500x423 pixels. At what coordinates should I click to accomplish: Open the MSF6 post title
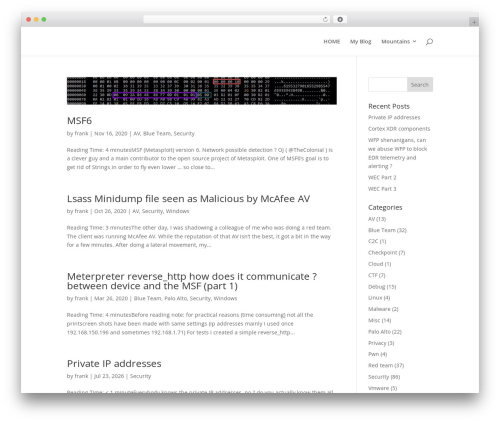coord(79,121)
